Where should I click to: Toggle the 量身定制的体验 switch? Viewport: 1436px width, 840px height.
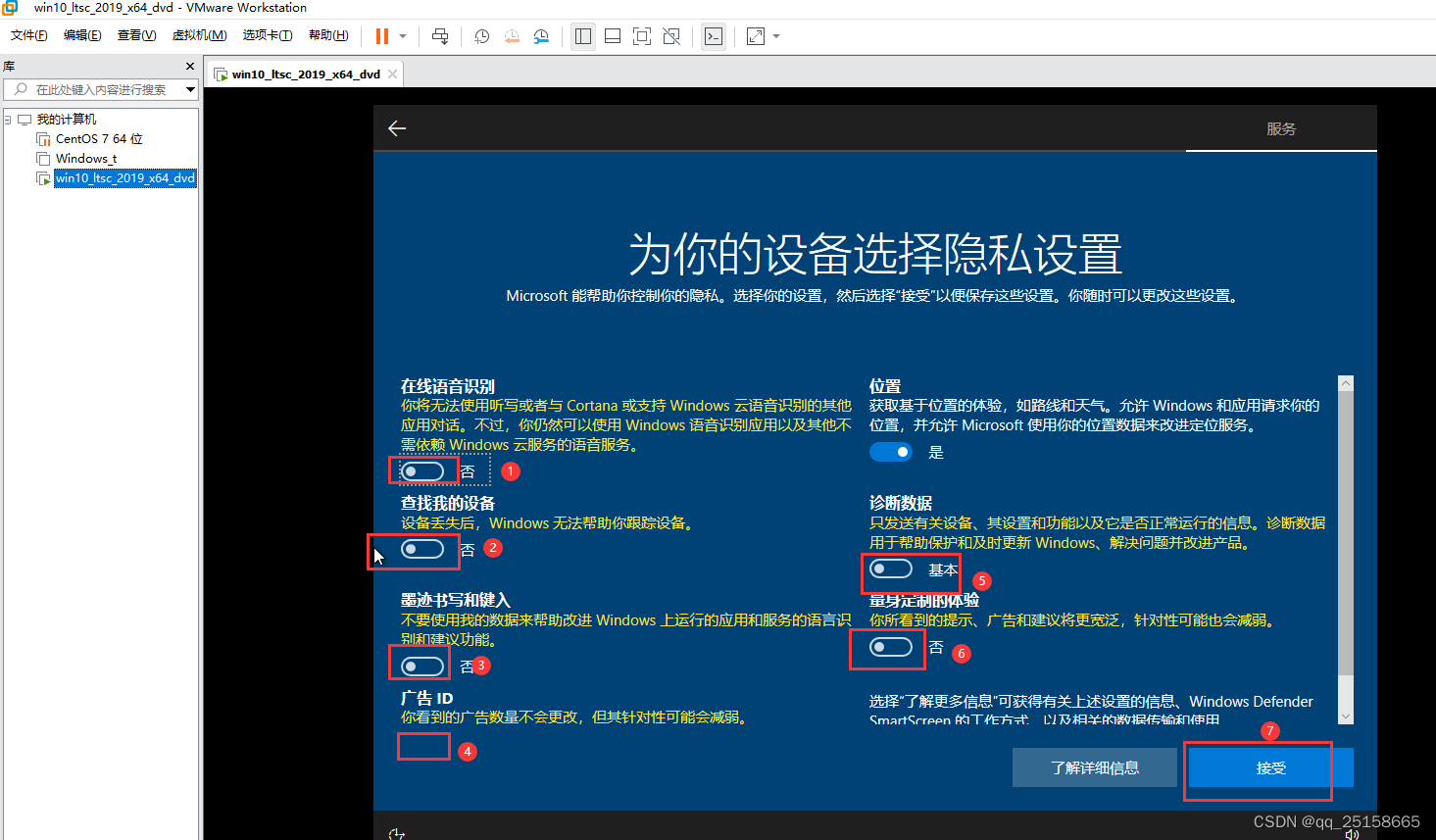click(x=891, y=647)
